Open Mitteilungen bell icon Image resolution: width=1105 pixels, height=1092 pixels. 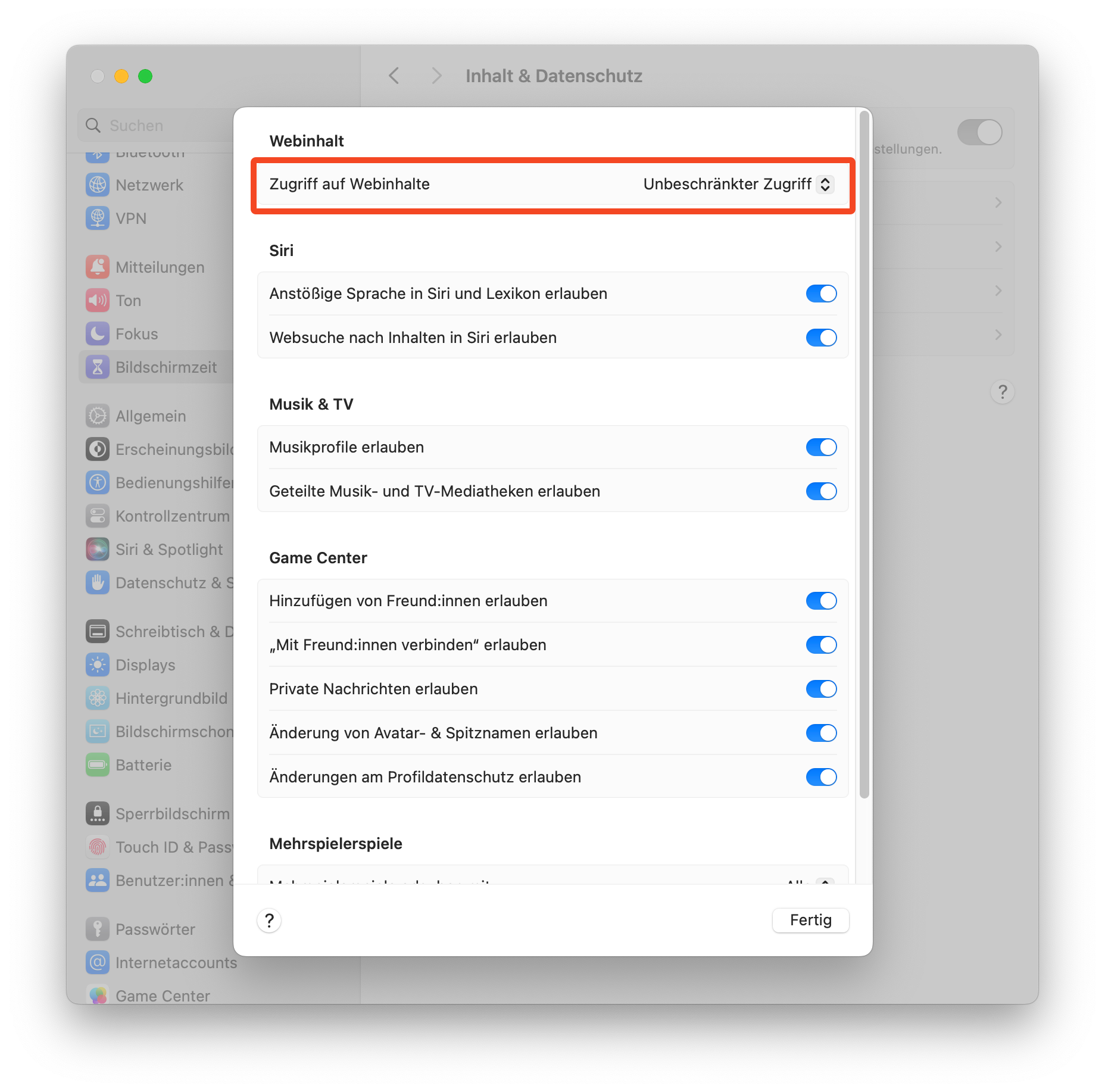pyautogui.click(x=98, y=267)
